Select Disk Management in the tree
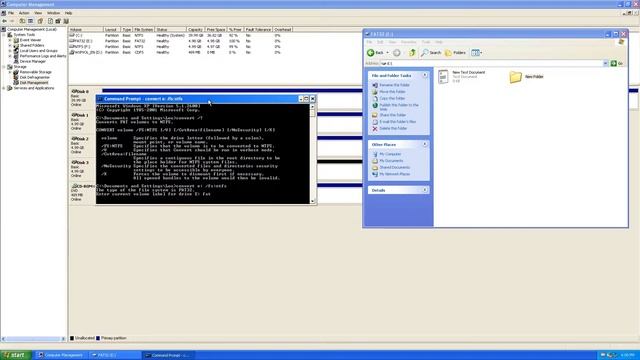This screenshot has height=360, width=640. [x=34, y=82]
